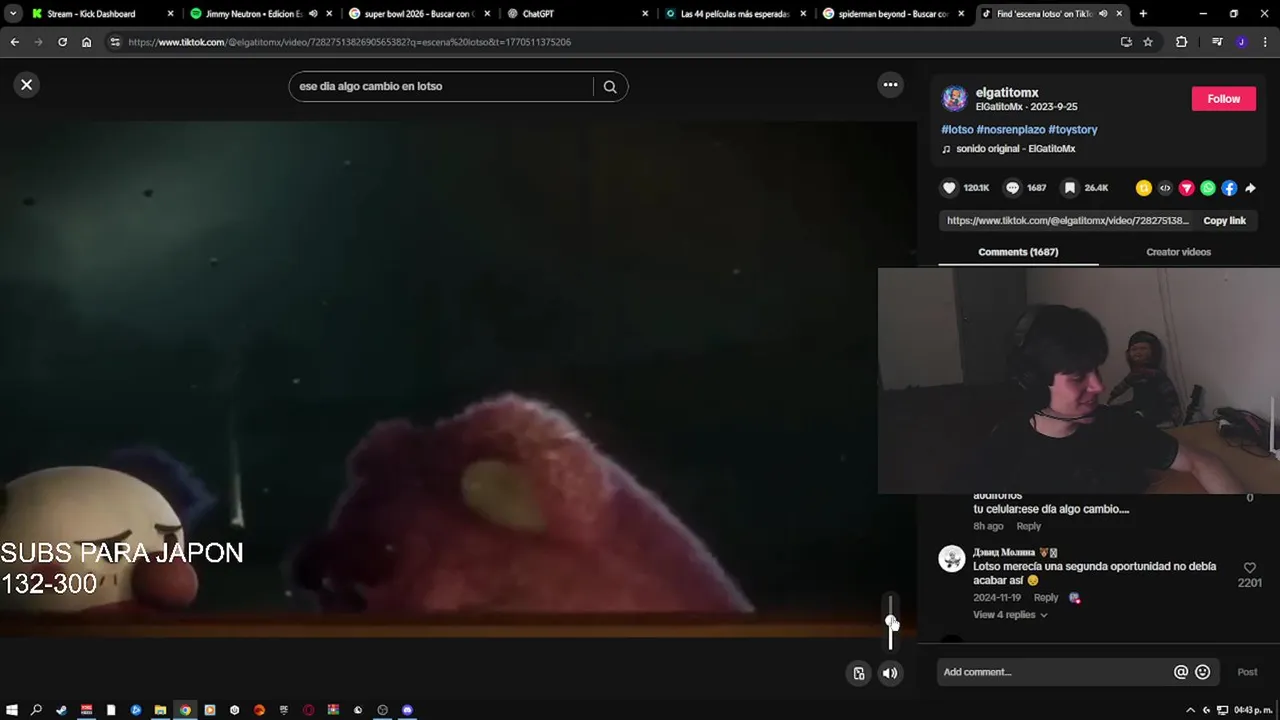The width and height of the screenshot is (1280, 720).
Task: Mute tab audio icon on TikTok tab
Action: [1103, 14]
